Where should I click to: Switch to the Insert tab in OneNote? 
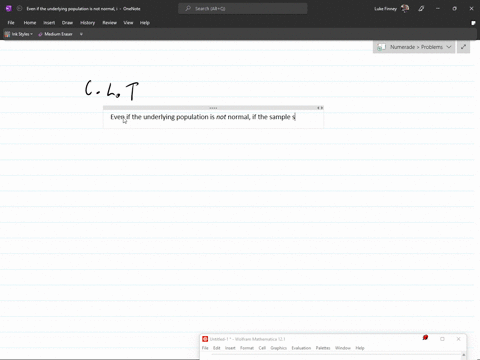[x=49, y=23]
